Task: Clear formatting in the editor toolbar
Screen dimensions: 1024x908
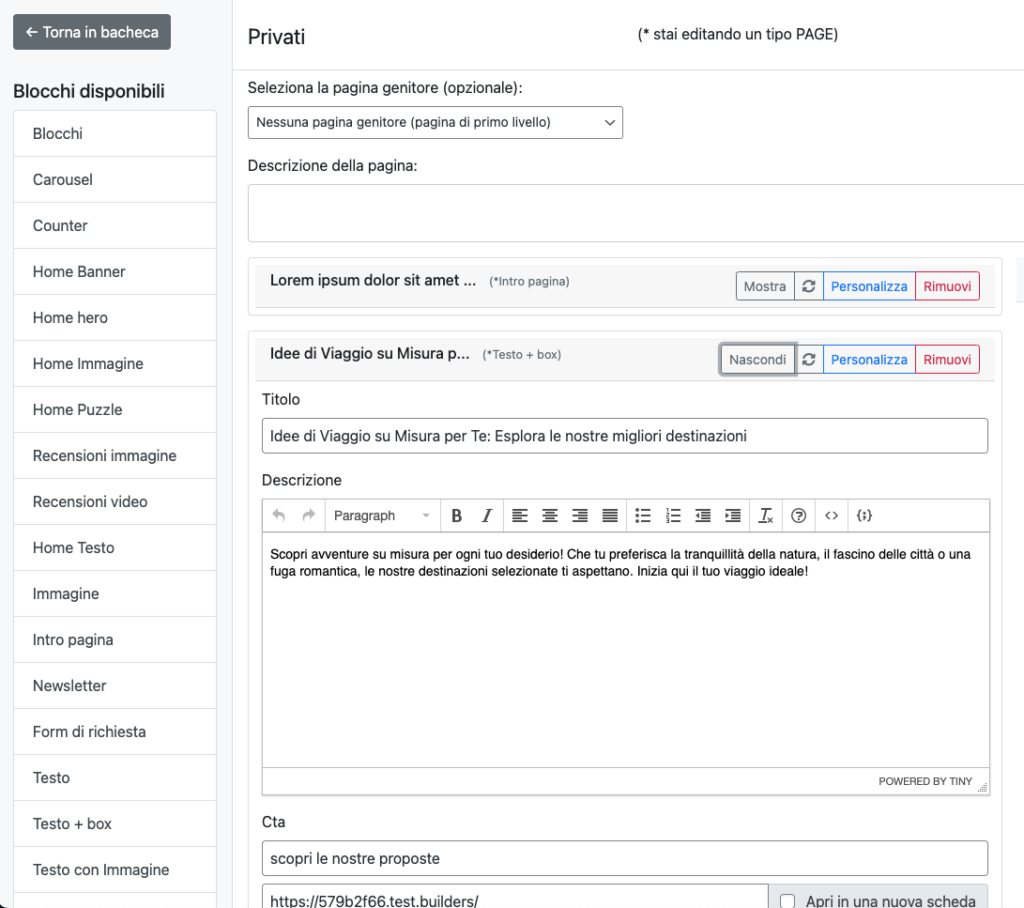Action: (x=766, y=516)
